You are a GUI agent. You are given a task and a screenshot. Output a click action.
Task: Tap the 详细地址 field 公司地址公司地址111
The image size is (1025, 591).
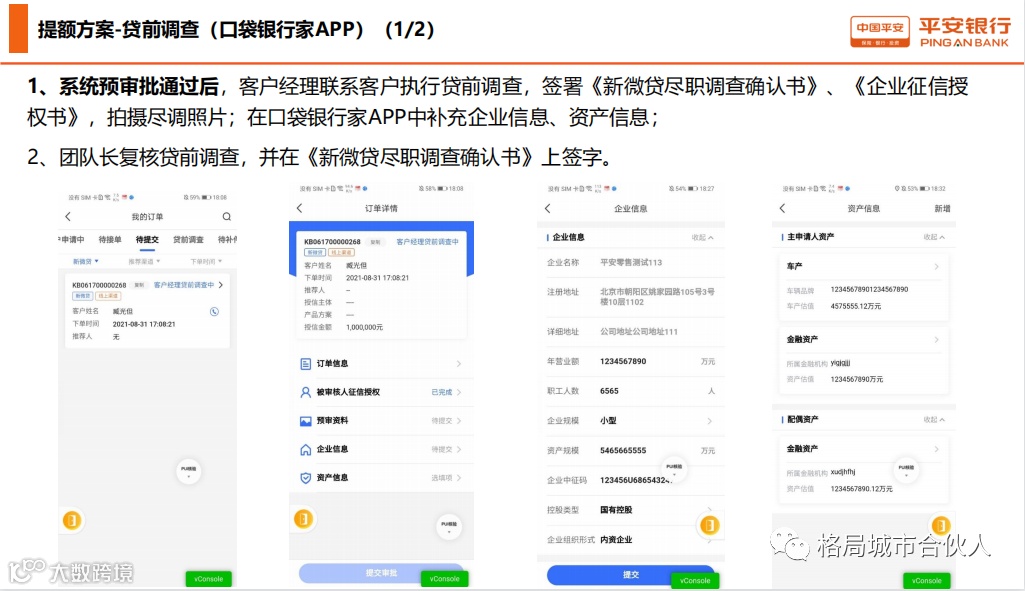click(x=639, y=332)
